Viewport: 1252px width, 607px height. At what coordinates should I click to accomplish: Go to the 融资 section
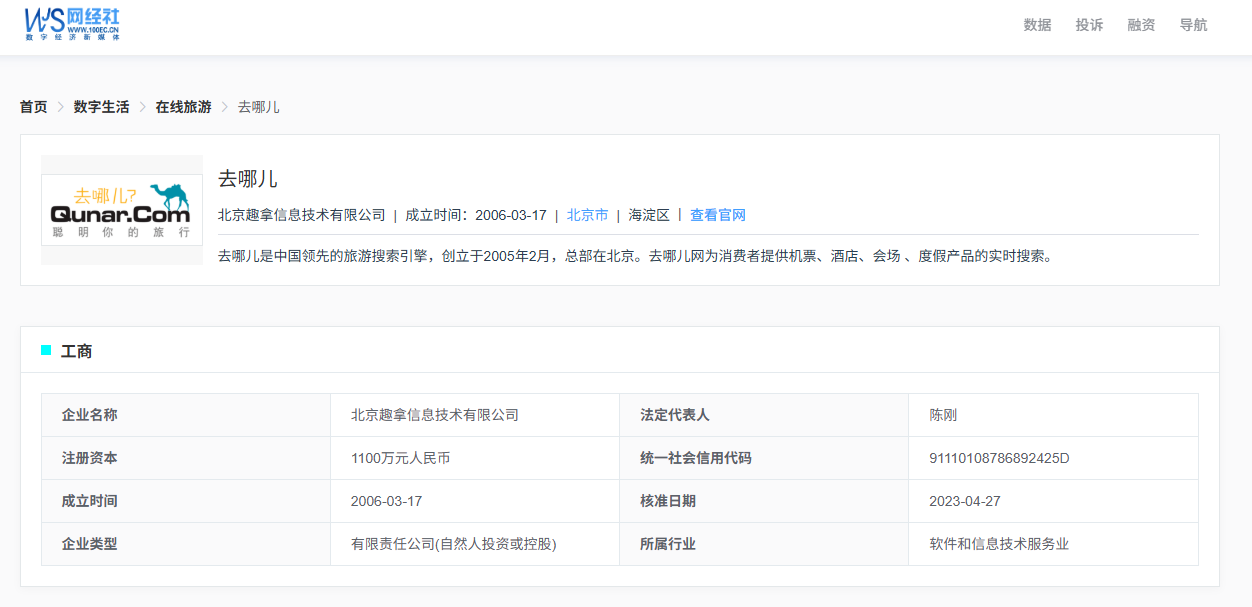1141,25
